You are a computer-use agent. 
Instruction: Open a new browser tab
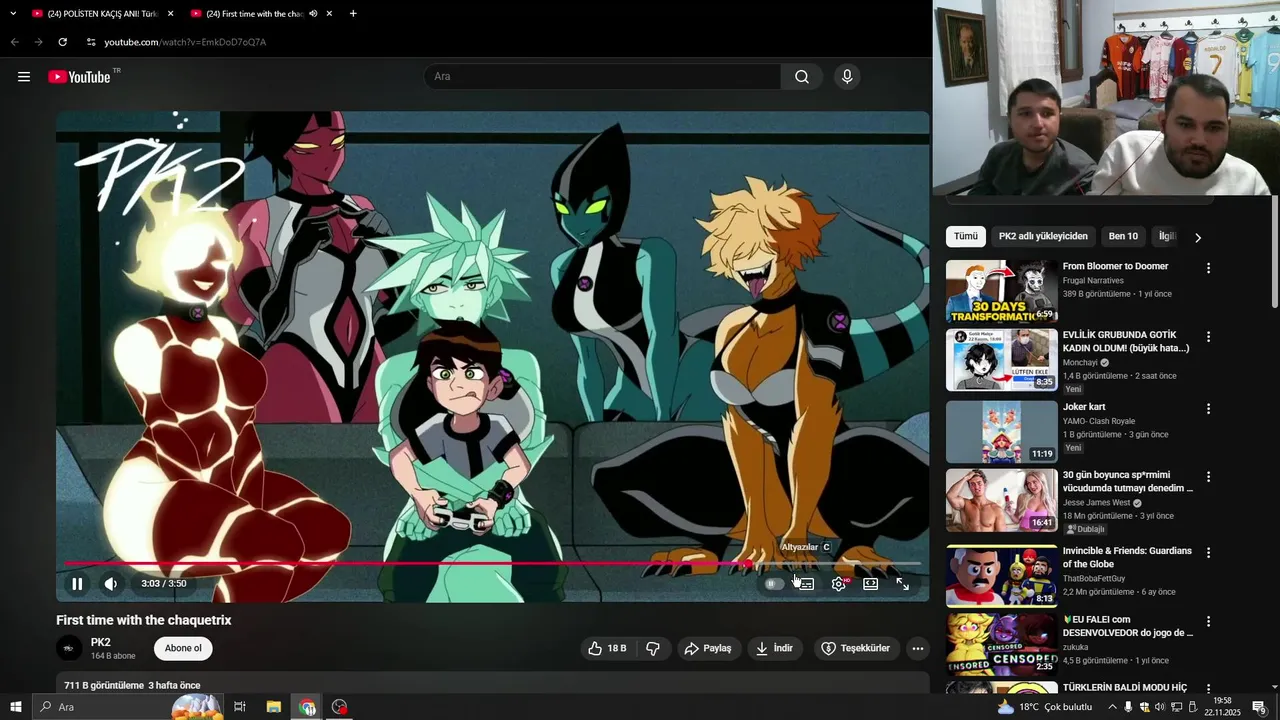pyautogui.click(x=353, y=14)
